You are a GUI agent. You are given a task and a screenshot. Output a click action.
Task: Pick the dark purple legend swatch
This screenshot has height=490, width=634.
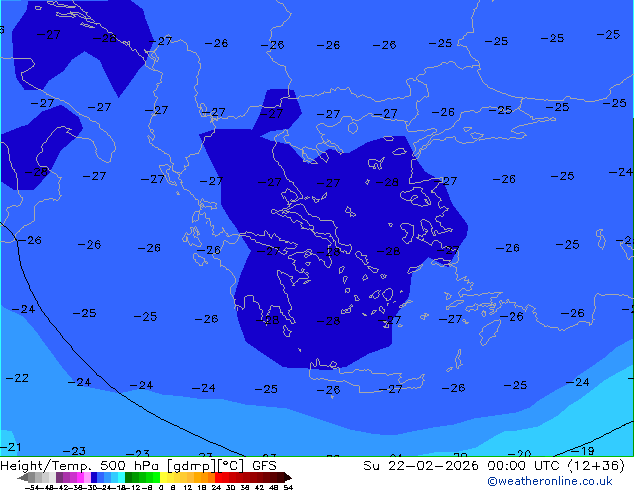point(59,477)
